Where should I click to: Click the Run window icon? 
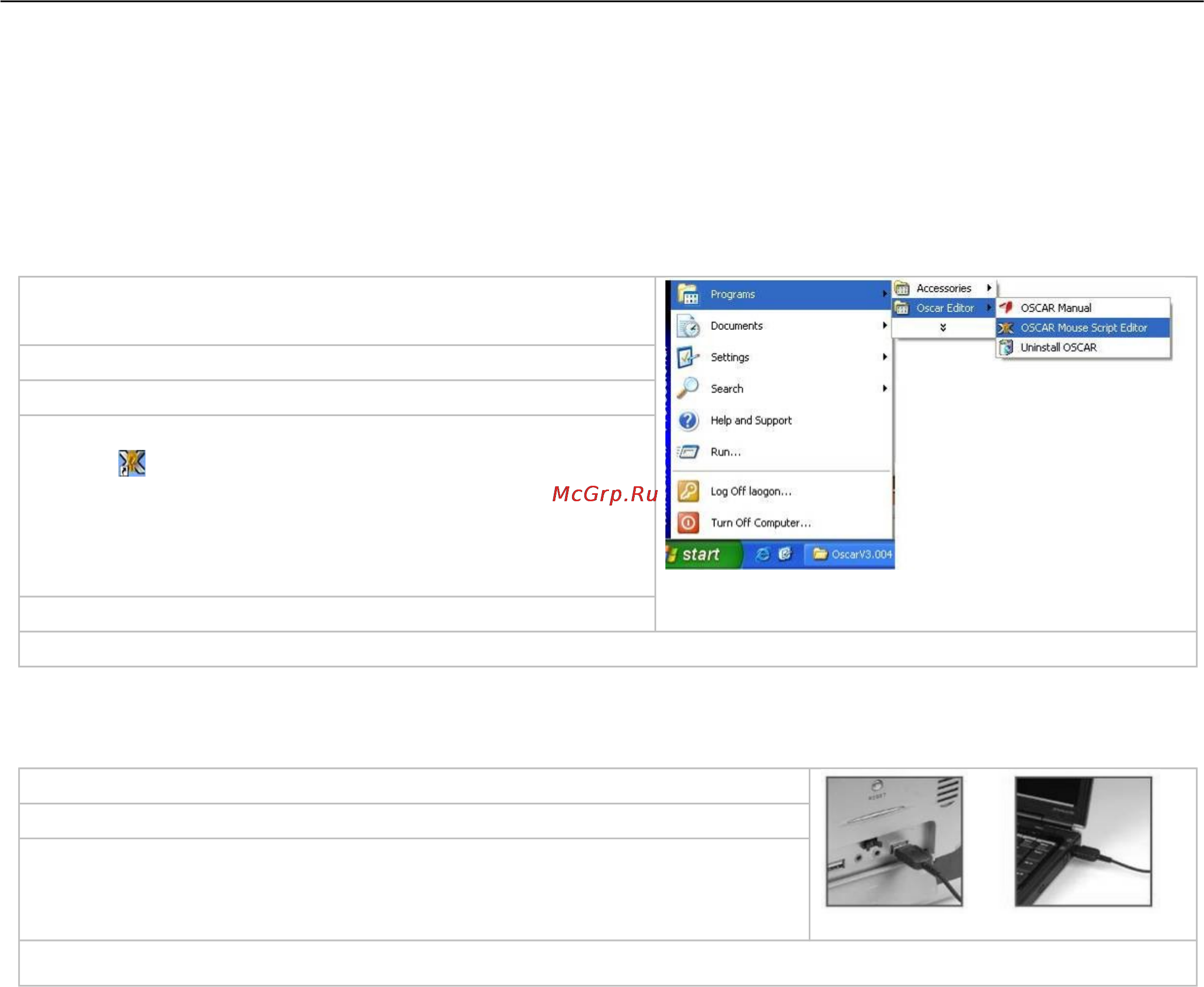coord(688,453)
